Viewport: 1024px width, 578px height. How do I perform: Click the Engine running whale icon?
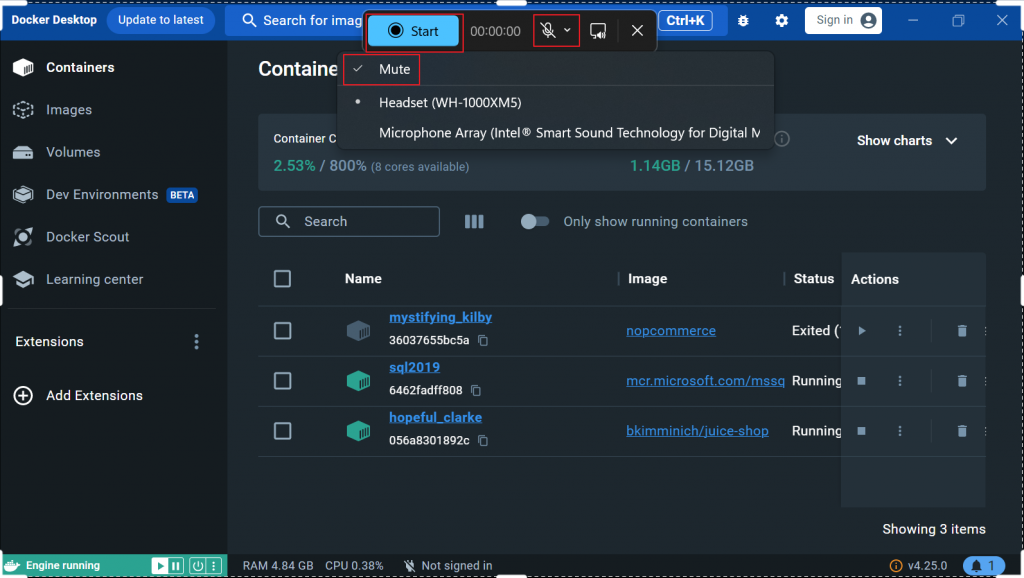(12, 566)
